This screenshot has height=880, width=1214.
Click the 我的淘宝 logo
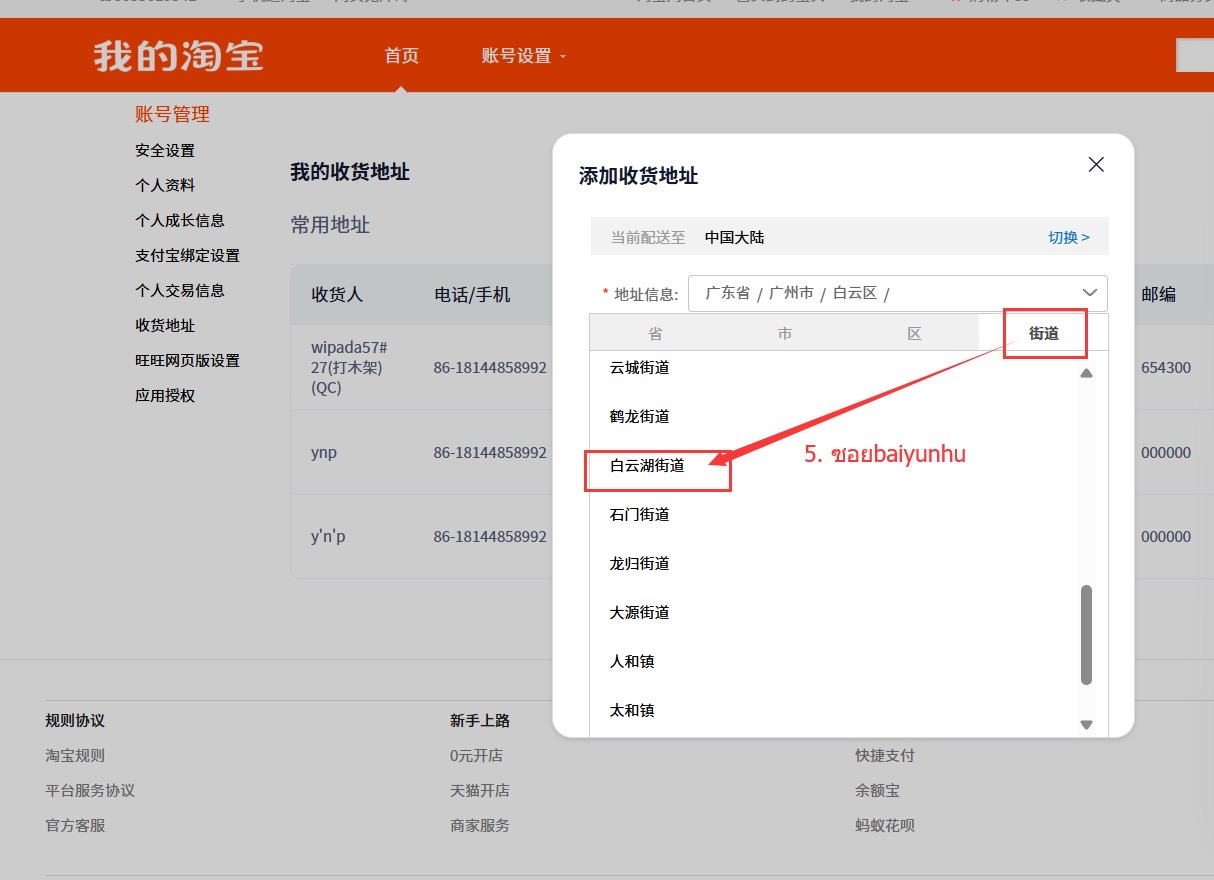pos(179,56)
